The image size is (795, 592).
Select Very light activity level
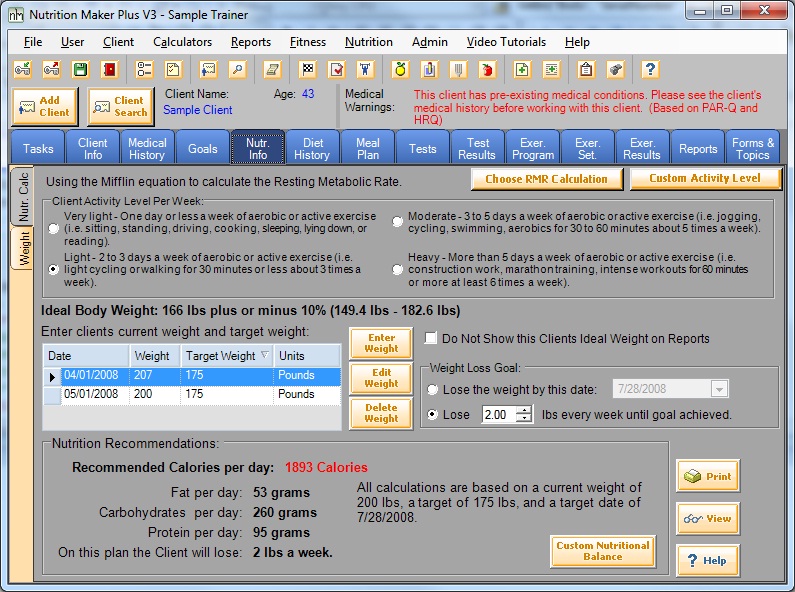(x=53, y=229)
